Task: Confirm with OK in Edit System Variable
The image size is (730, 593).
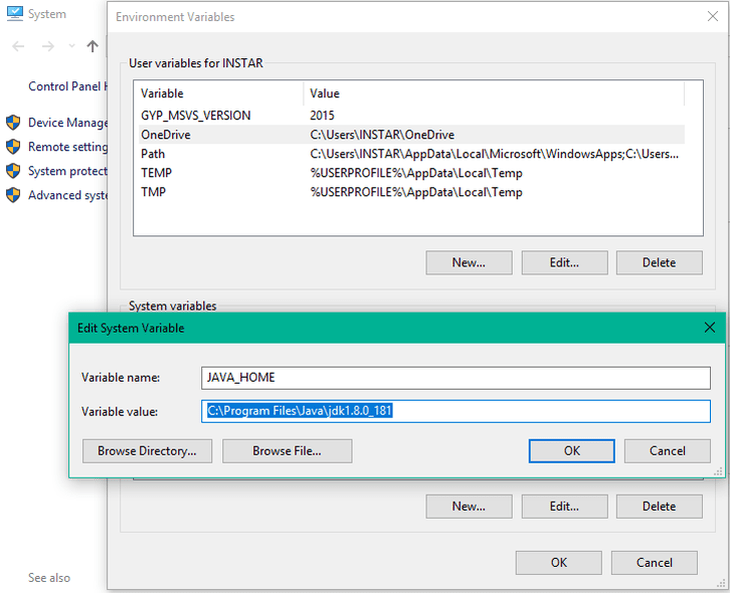Action: (x=571, y=451)
